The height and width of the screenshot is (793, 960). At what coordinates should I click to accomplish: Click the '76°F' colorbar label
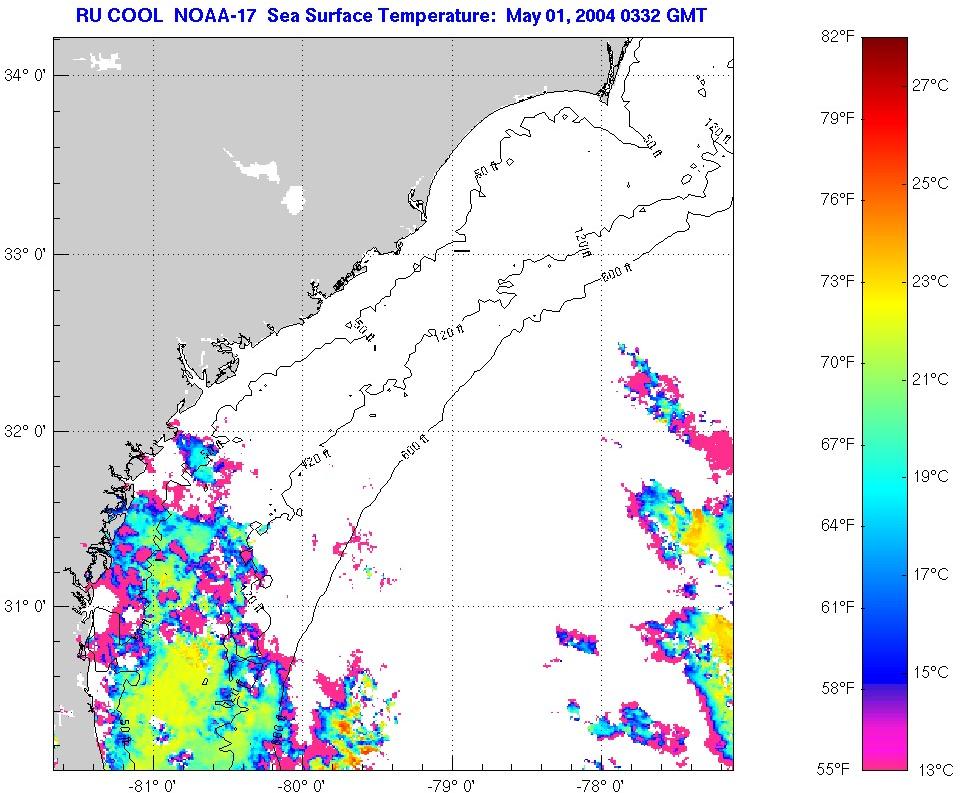838,200
